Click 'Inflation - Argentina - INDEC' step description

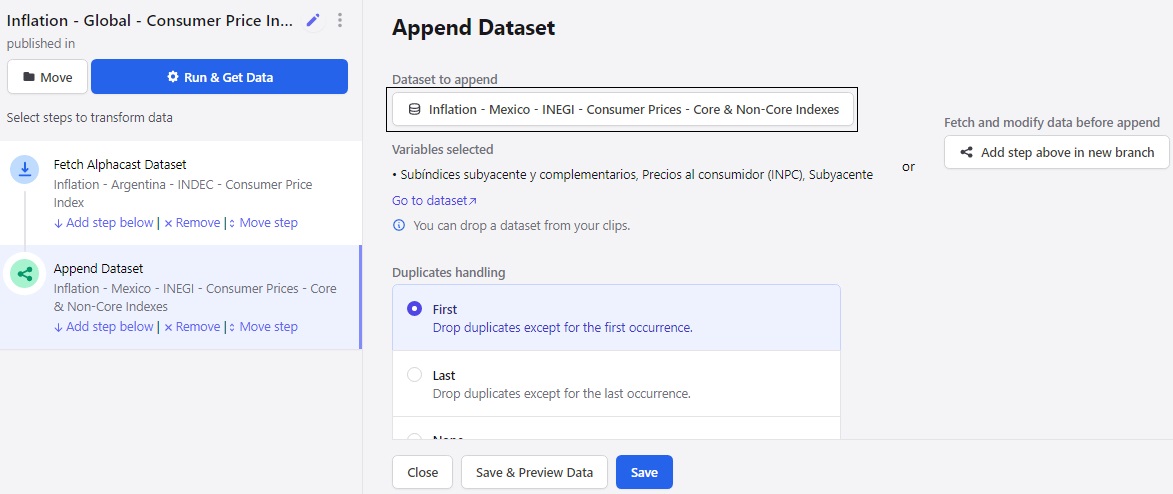183,193
